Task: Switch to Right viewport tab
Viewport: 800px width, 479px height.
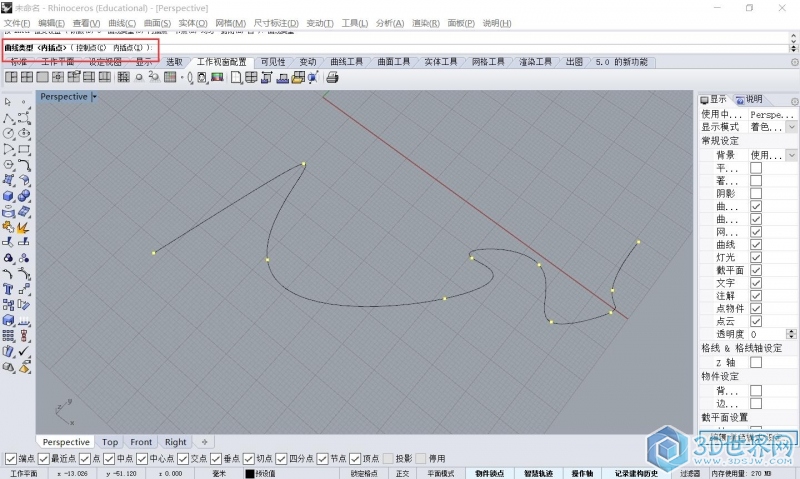Action: coord(176,442)
